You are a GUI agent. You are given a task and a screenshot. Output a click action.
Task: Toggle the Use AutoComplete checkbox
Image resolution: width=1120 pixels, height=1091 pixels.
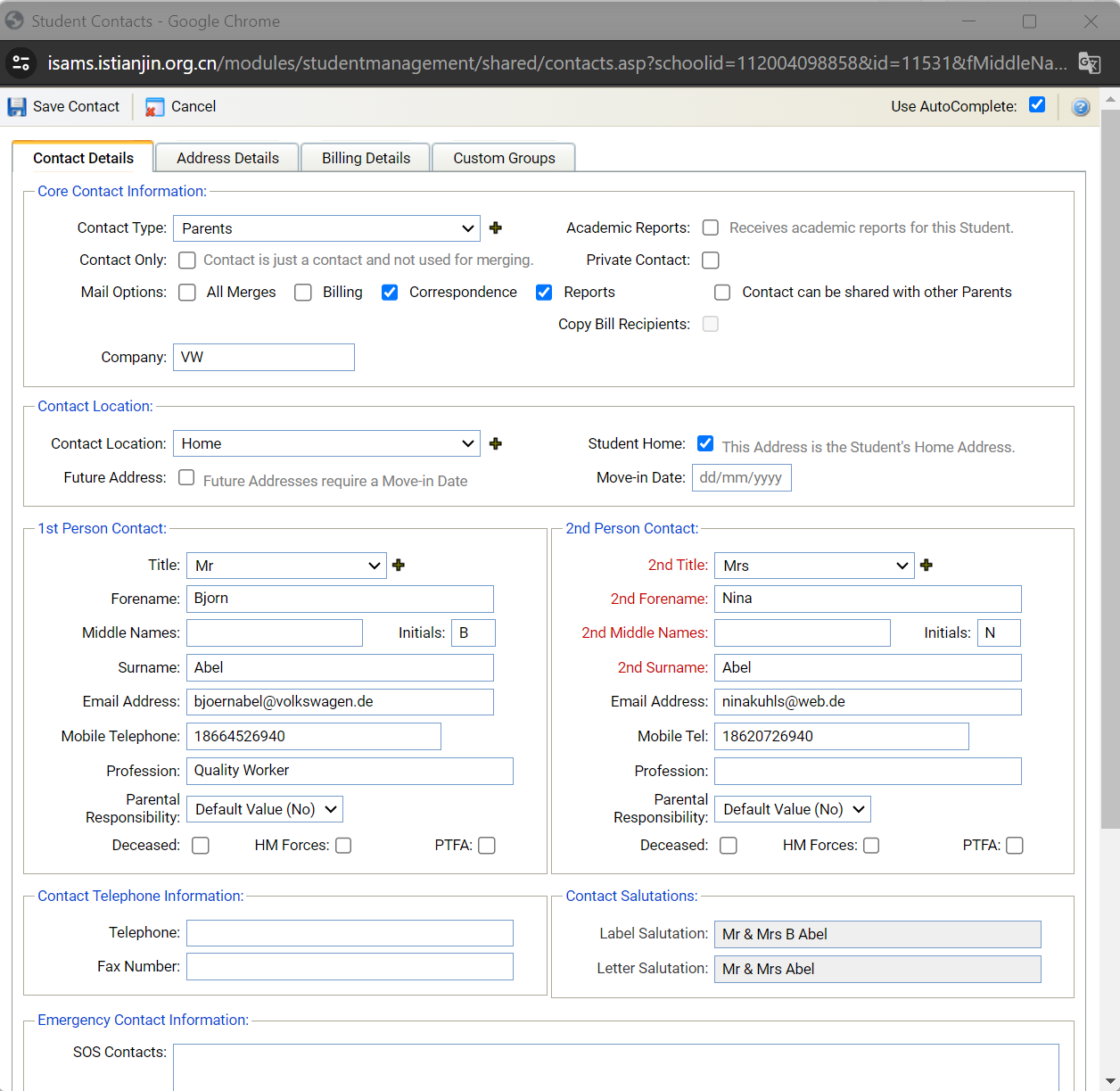click(1037, 105)
